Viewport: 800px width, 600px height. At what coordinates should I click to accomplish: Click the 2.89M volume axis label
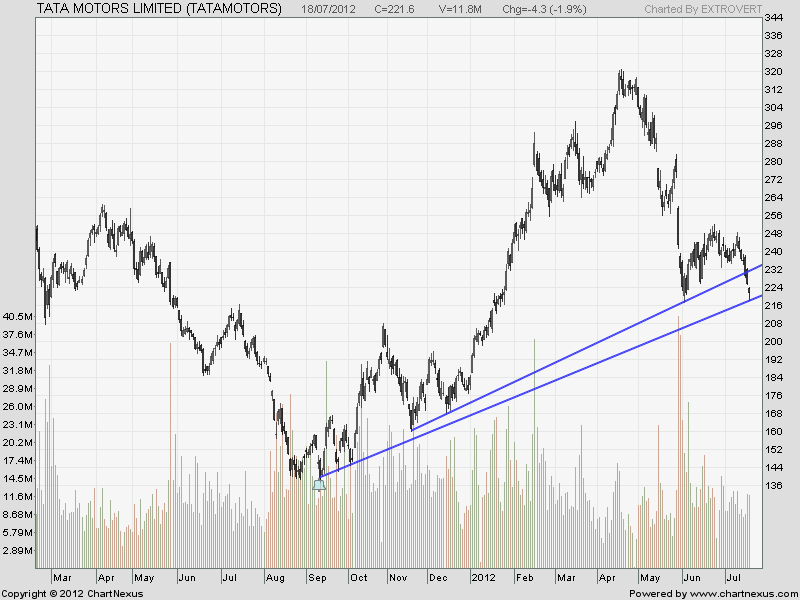pyautogui.click(x=19, y=550)
